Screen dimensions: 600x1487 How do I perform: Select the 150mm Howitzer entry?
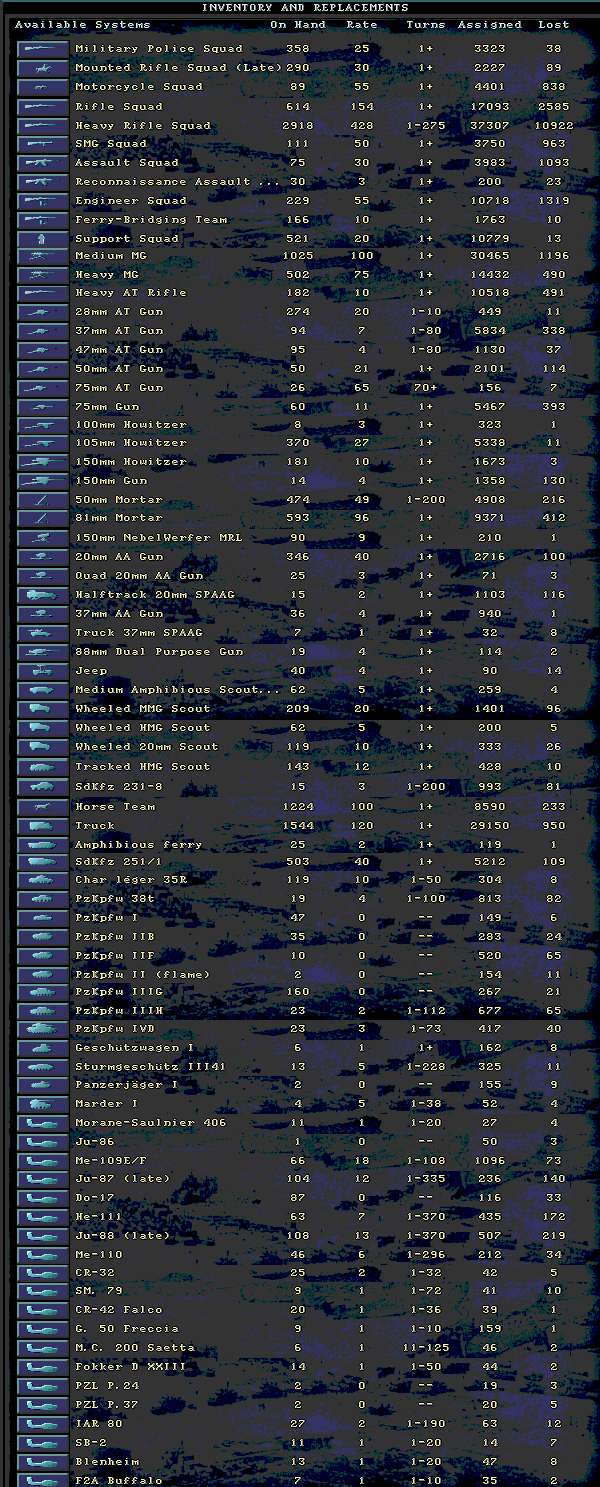(x=131, y=462)
